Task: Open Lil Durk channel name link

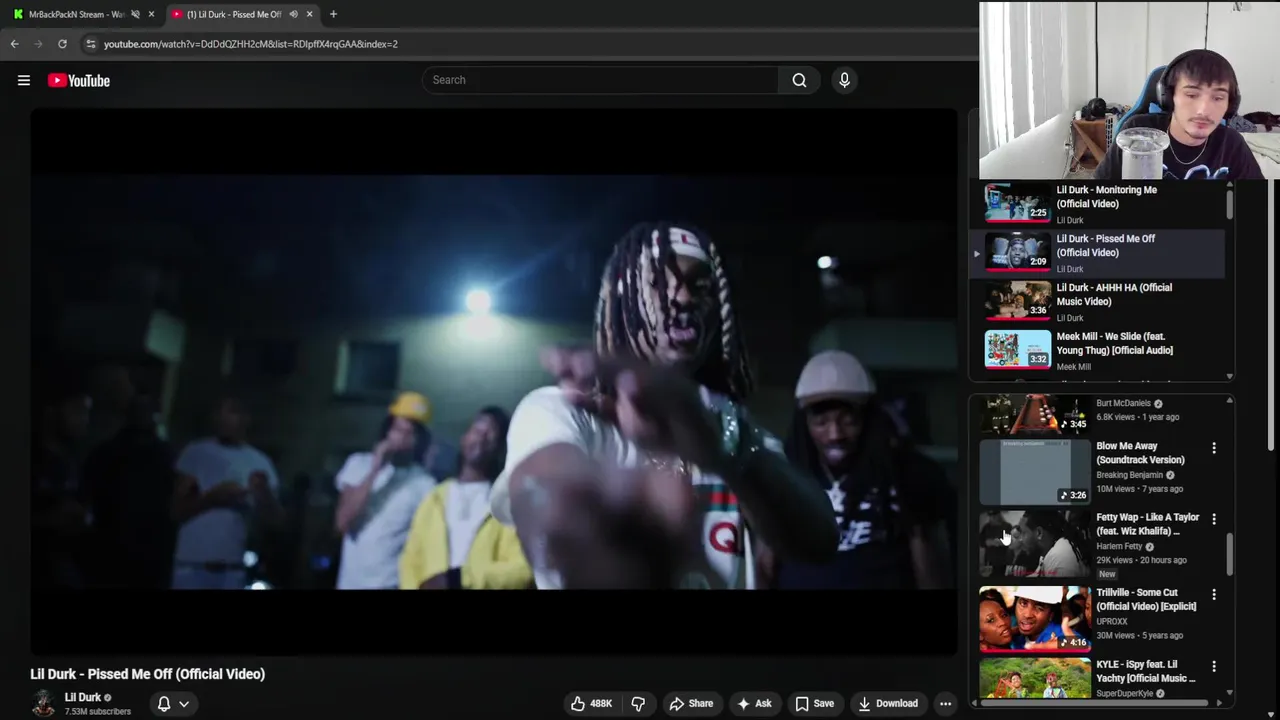Action: (83, 697)
